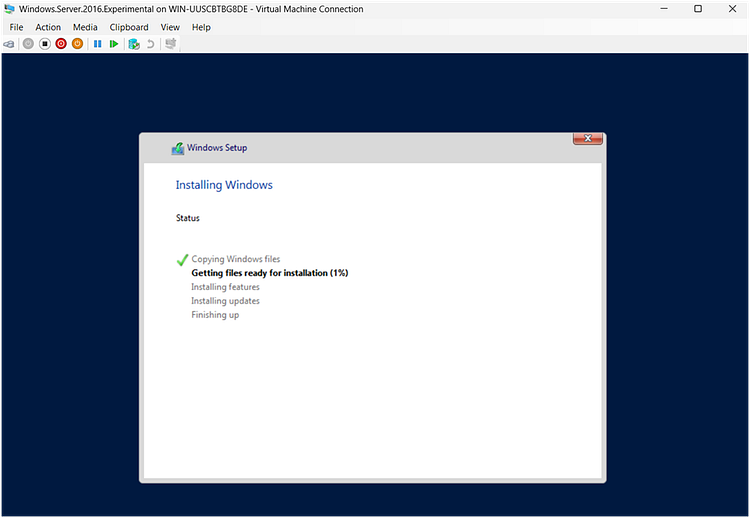Click the green checkmark beside Copying Windows files
The height and width of the screenshot is (518, 750).
[182, 260]
